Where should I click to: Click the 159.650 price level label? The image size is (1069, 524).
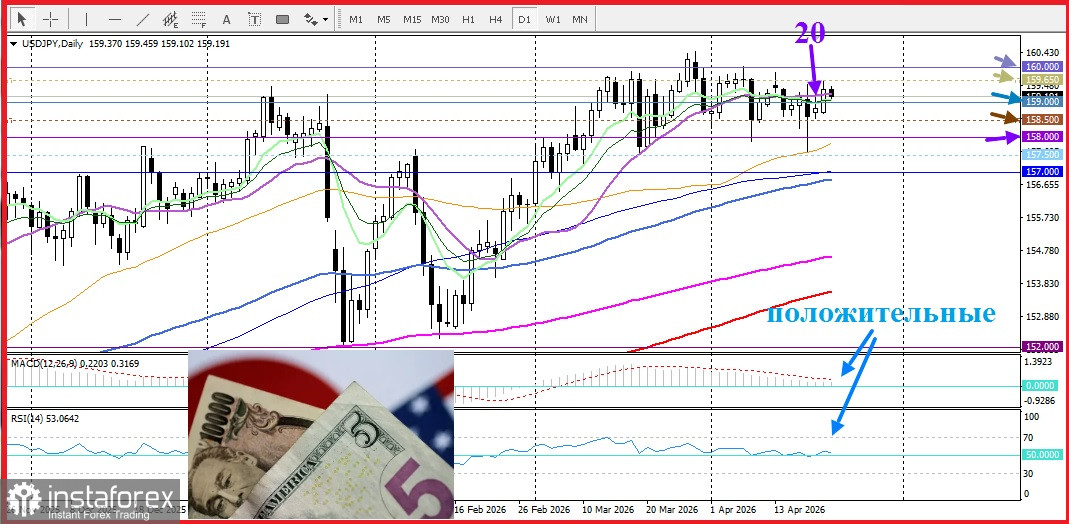coord(1043,79)
